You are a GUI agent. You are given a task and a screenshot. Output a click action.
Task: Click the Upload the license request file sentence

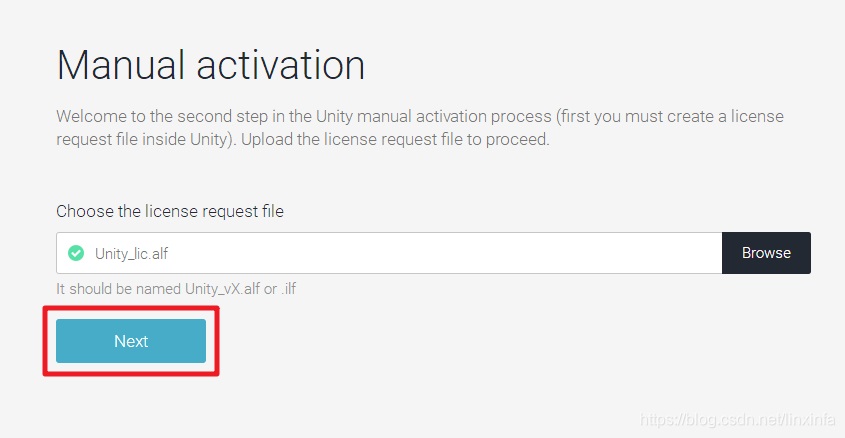pyautogui.click(x=395, y=140)
